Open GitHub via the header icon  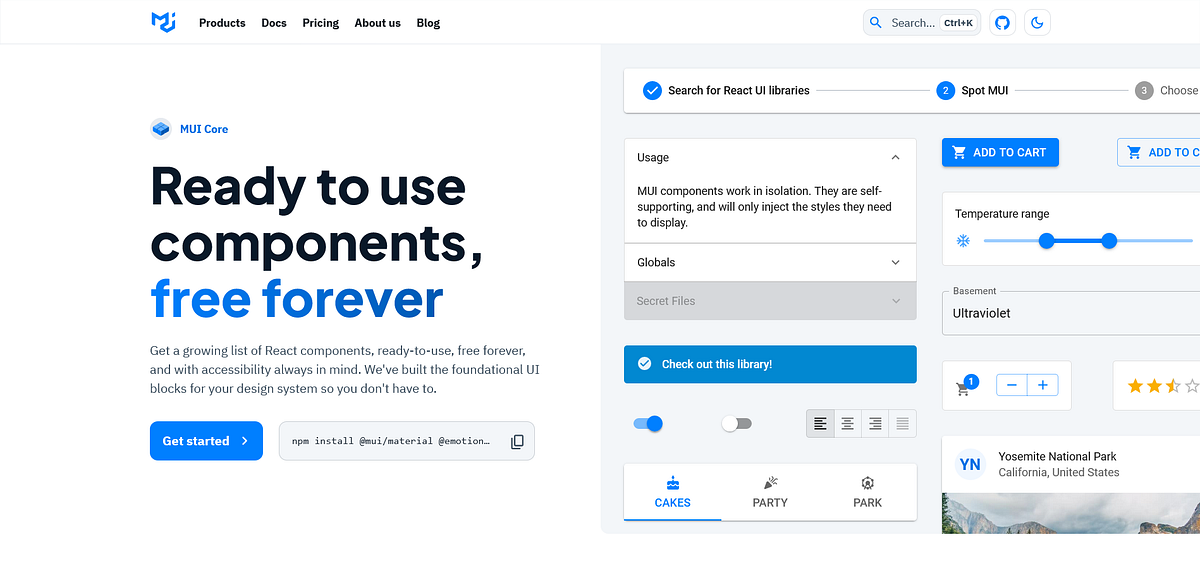click(x=1002, y=22)
